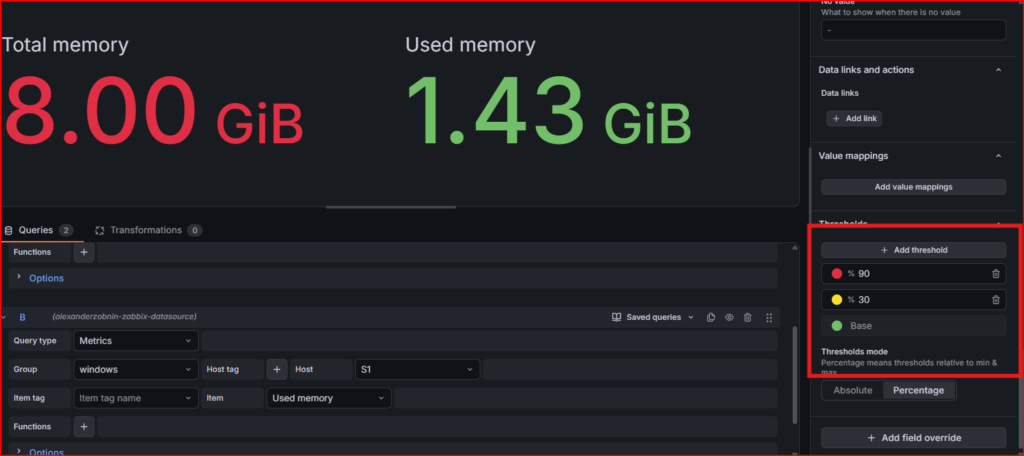Click the Transformations tab icon
1024x456 pixels.
[100, 230]
